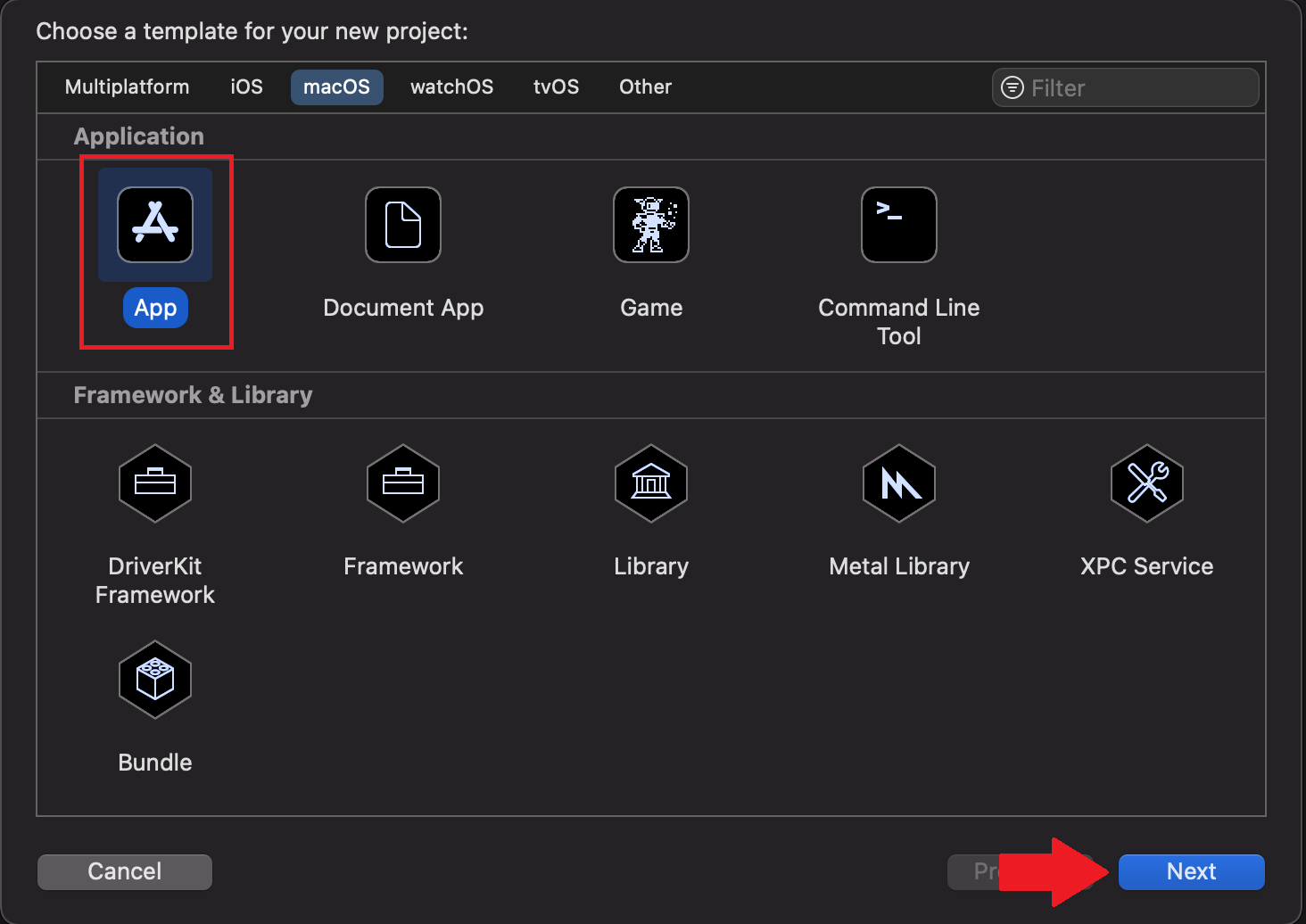Select the macOS platform tab
1306x924 pixels.
pyautogui.click(x=337, y=87)
